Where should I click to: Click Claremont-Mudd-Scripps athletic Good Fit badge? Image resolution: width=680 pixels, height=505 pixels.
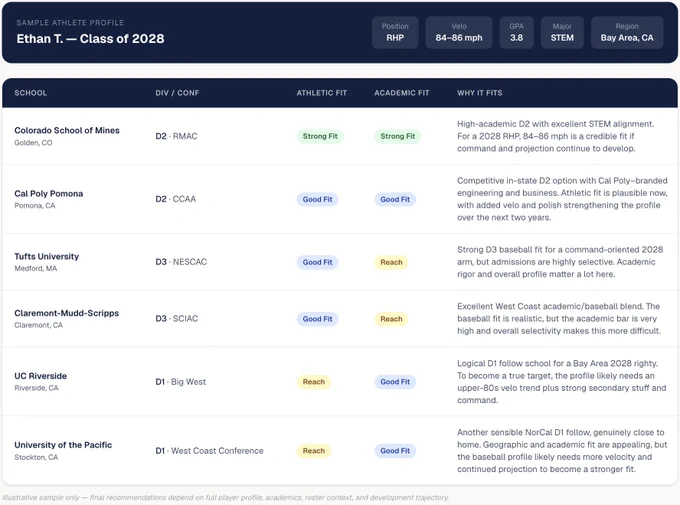click(x=317, y=319)
